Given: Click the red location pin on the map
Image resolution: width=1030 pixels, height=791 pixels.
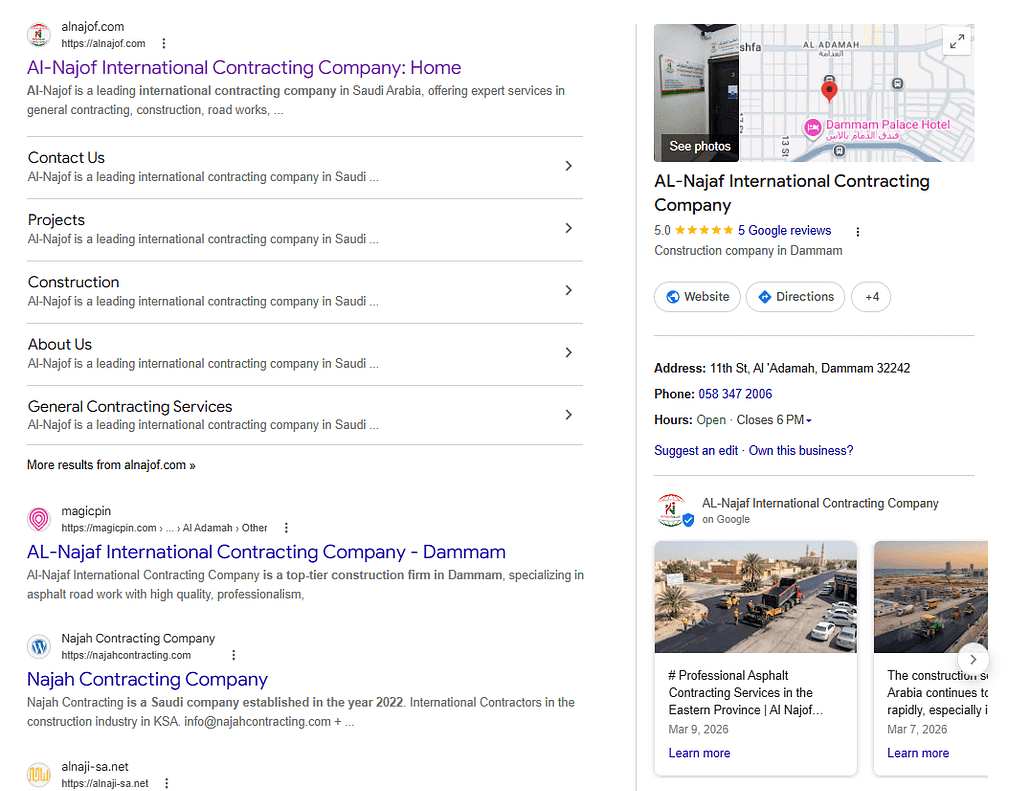Looking at the screenshot, I should [x=830, y=90].
